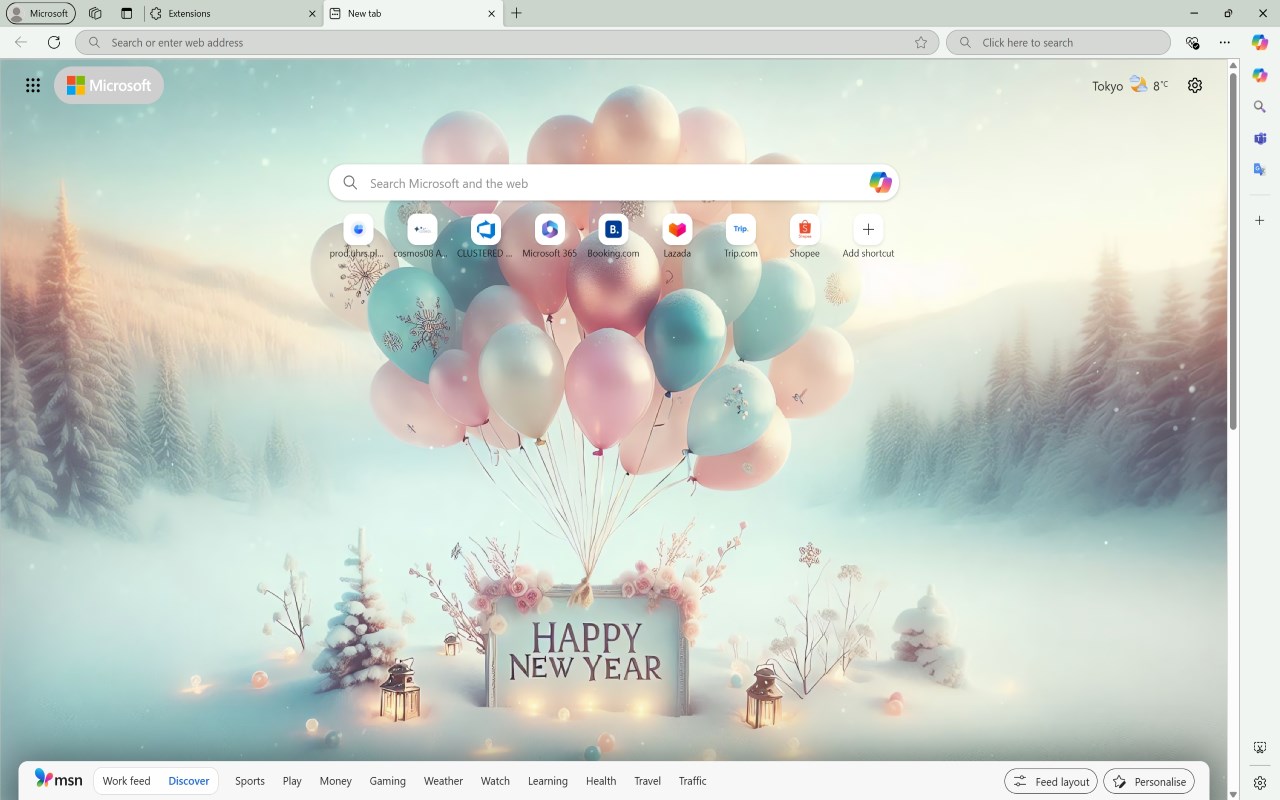Open the Microsoft profile button
The image size is (1280, 800).
tap(41, 14)
